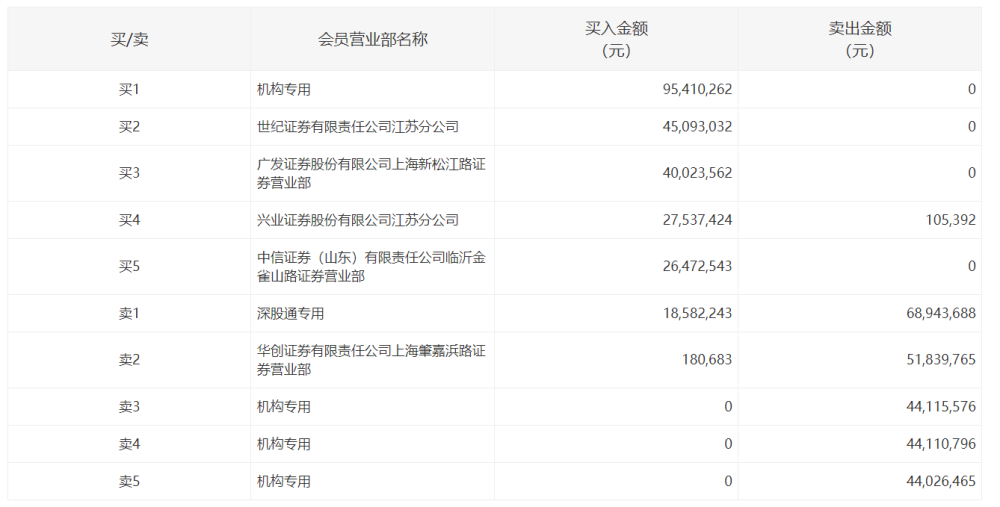
Task: Click 深股通专用 in the 卖1 row
Action: pyautogui.click(x=290, y=313)
